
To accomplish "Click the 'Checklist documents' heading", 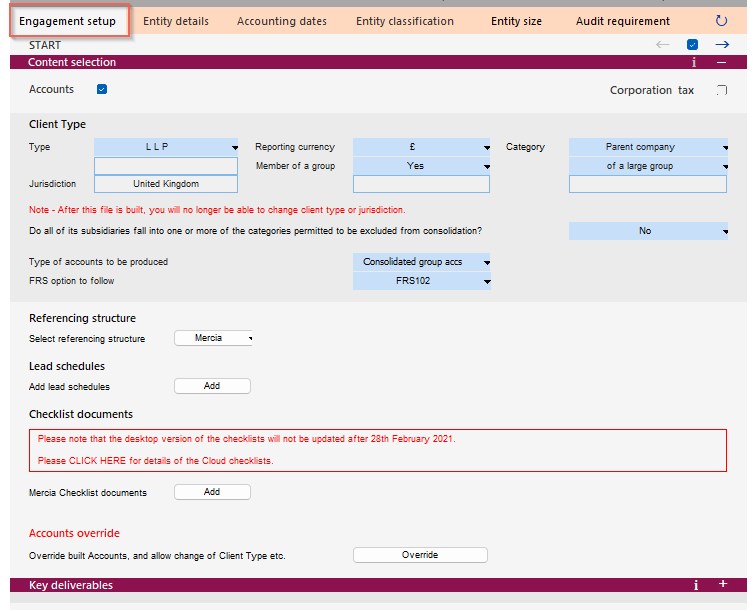I will click(x=81, y=415).
